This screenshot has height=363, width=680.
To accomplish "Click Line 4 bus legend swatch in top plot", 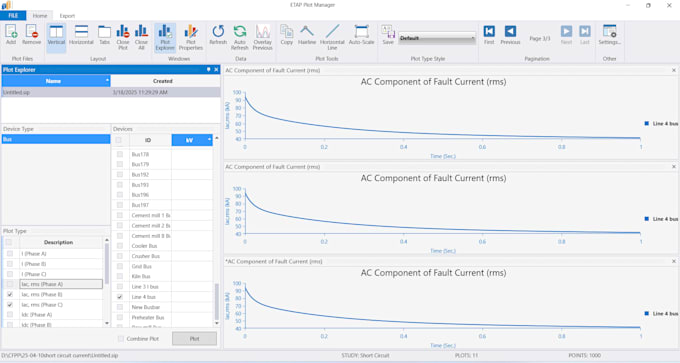I will pyautogui.click(x=647, y=124).
